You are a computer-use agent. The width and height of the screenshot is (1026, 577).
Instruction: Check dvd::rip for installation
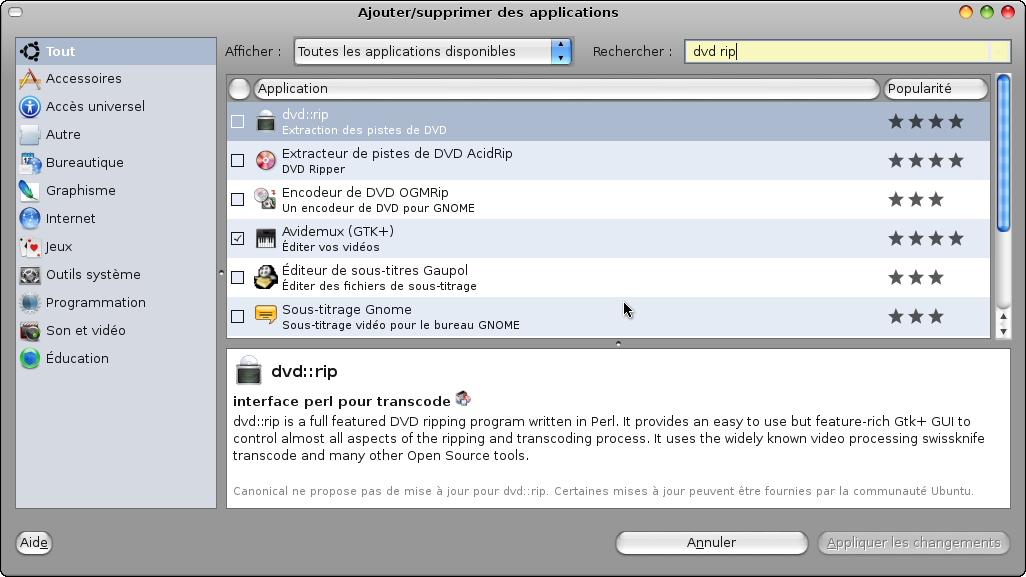tap(238, 121)
